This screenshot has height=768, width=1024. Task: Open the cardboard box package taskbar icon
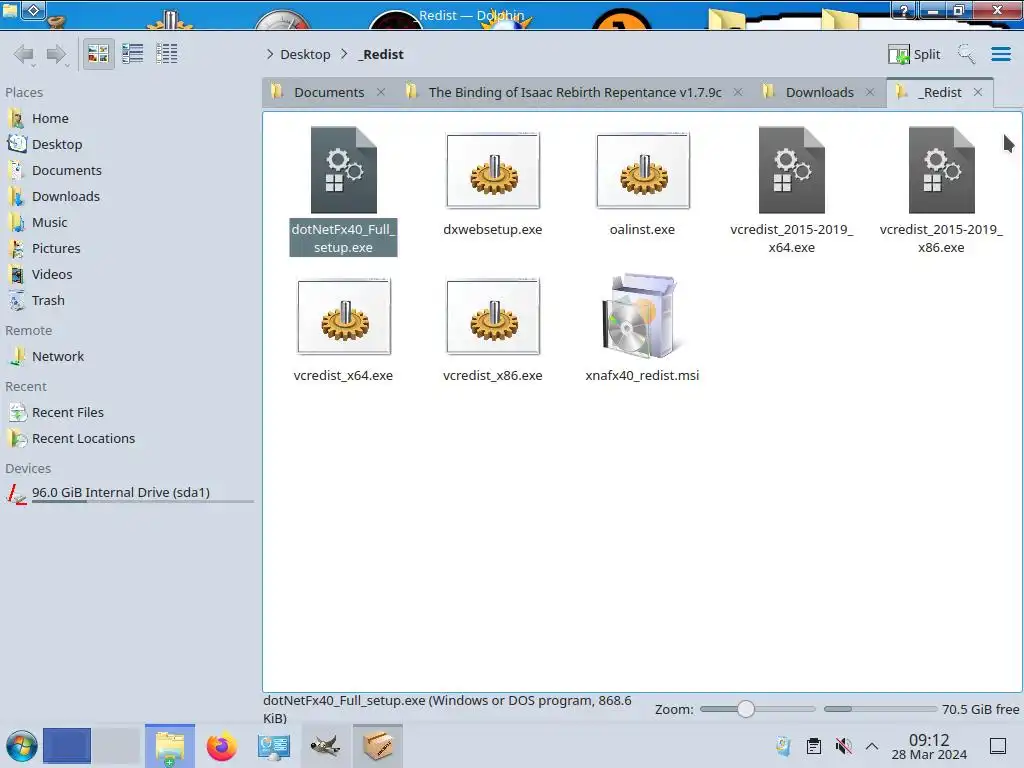coord(377,746)
